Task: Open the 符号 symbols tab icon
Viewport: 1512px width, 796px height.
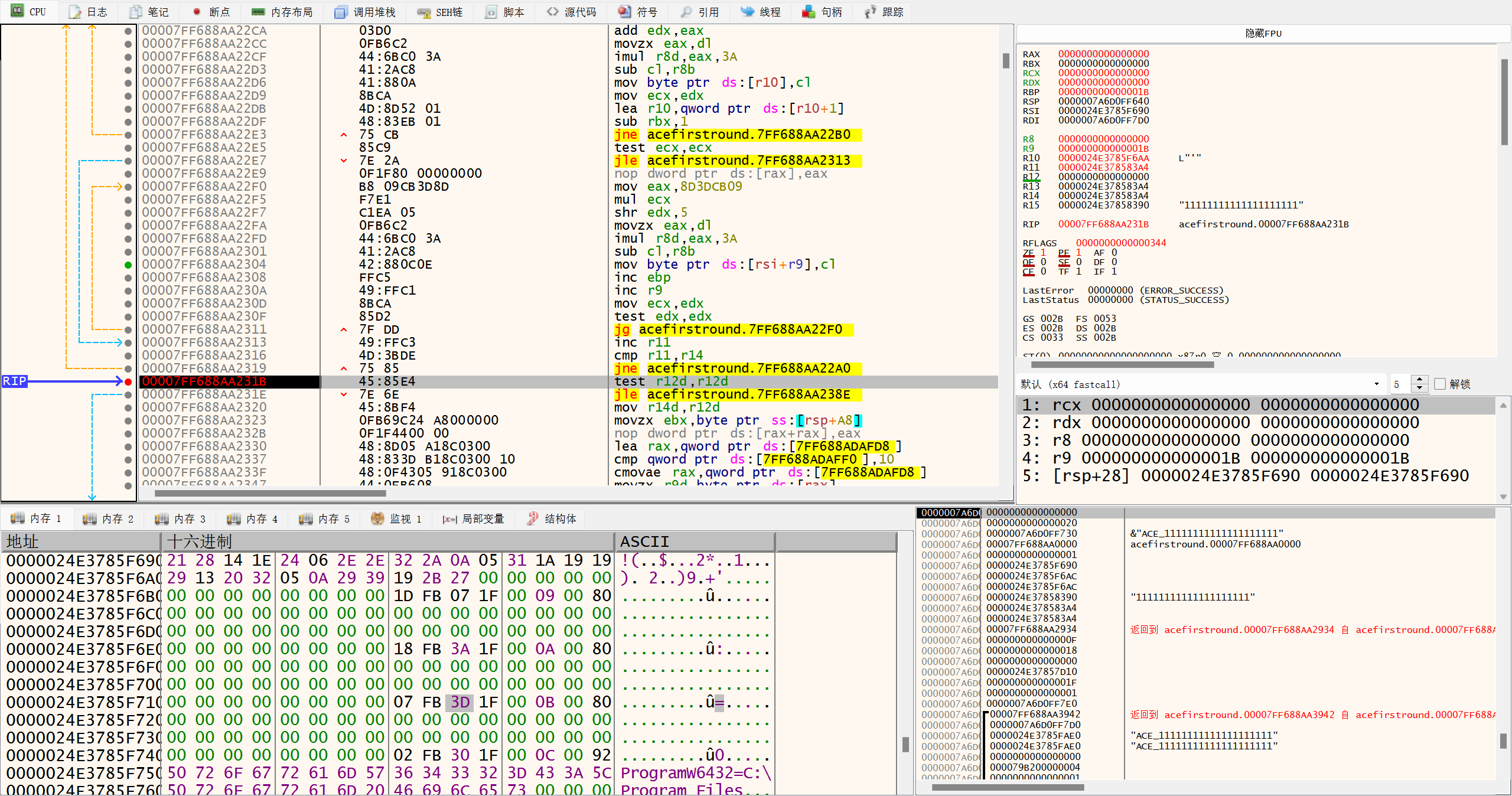Action: coord(624,12)
